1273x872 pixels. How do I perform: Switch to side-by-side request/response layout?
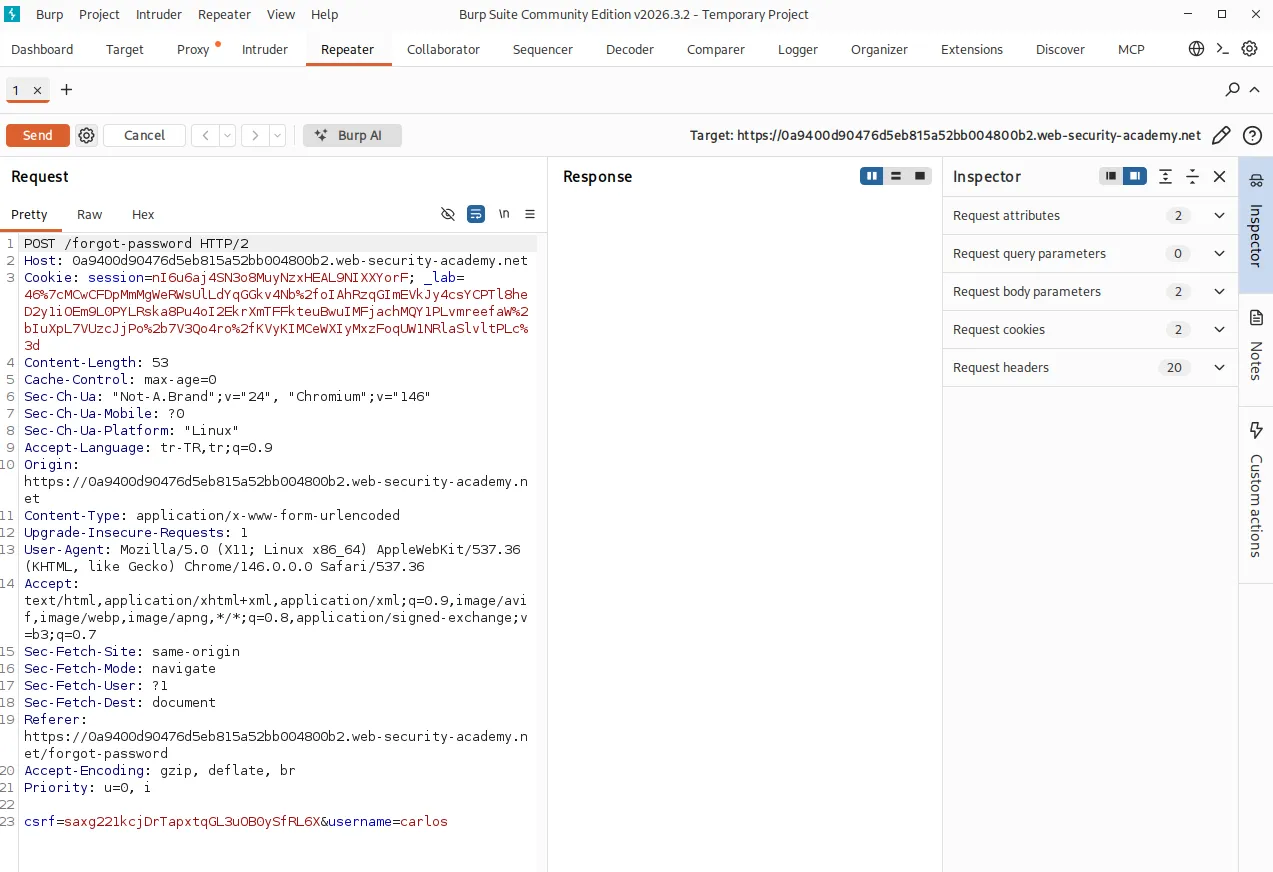(872, 176)
